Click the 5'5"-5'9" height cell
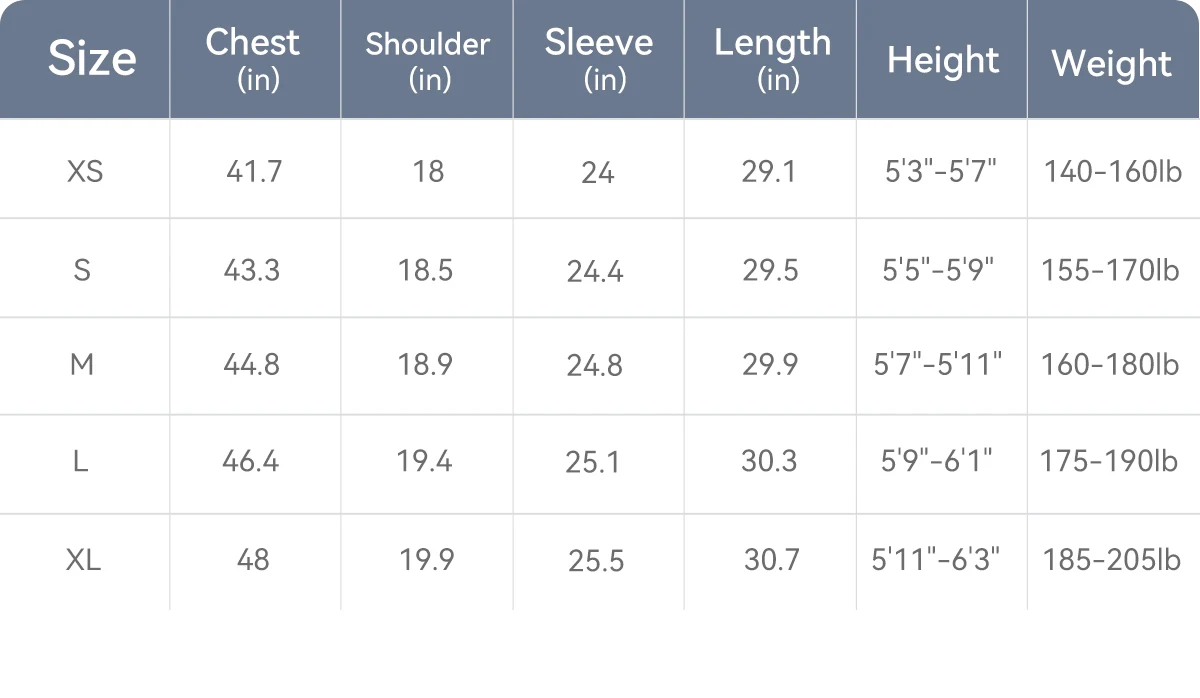 pyautogui.click(x=938, y=270)
